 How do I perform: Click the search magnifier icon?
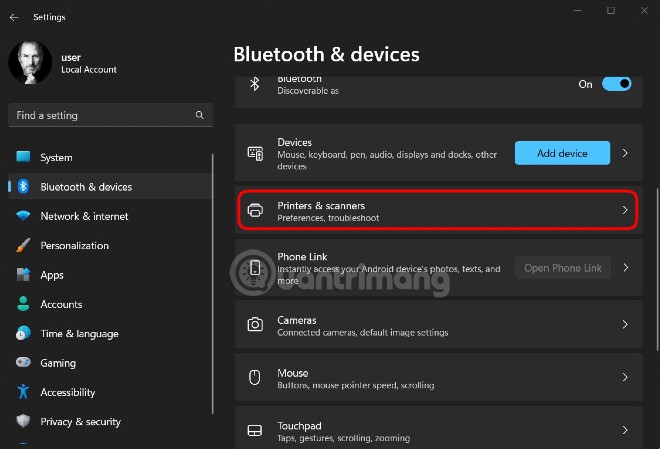point(200,115)
